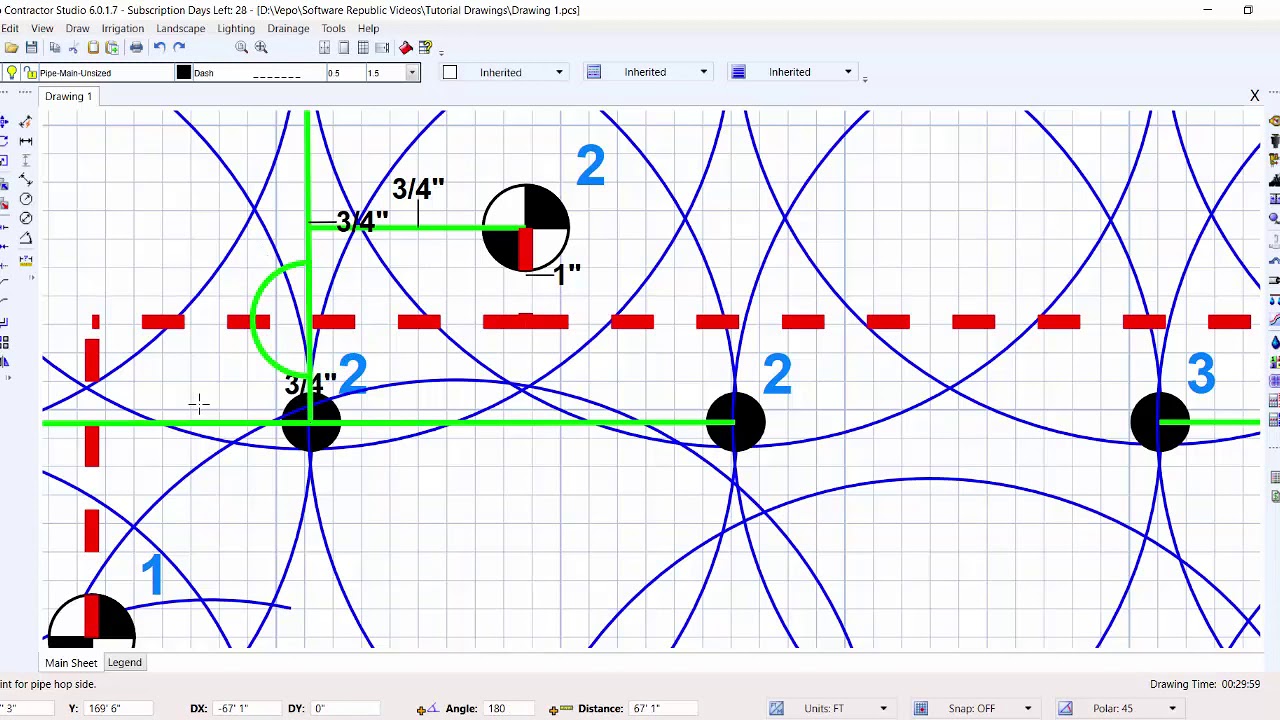Switch to the Legend sheet tab

click(x=125, y=663)
